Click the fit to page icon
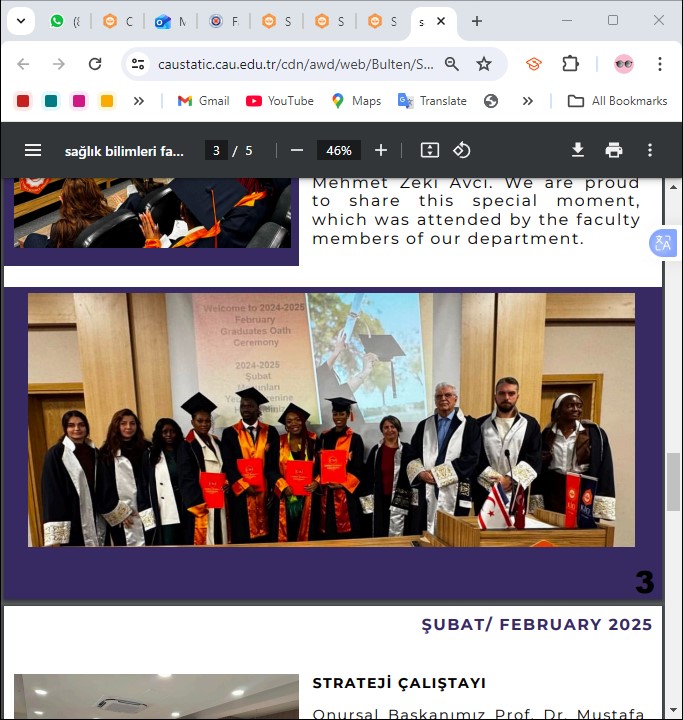The image size is (683, 720). pyautogui.click(x=430, y=150)
